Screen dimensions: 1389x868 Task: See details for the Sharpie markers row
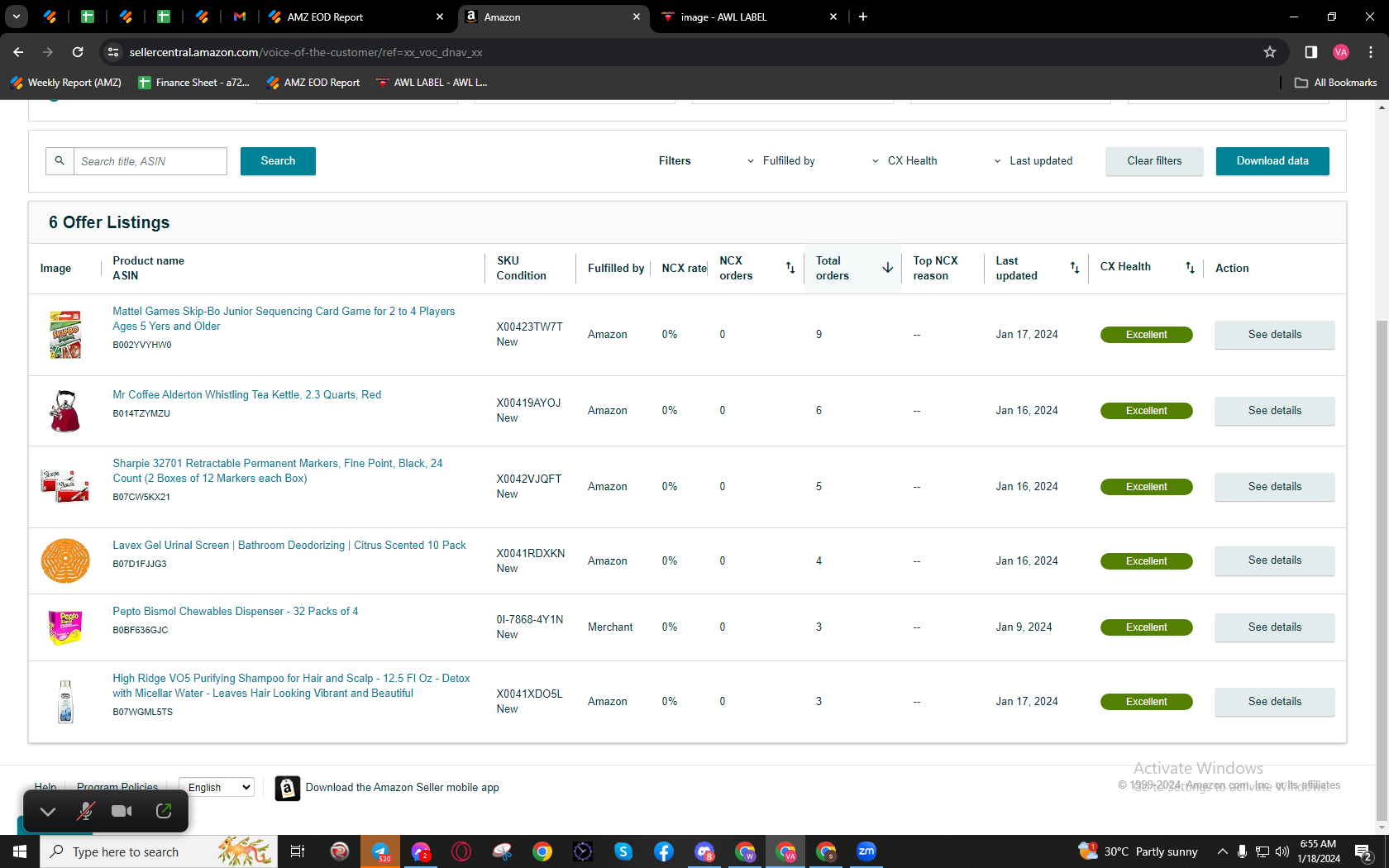coord(1275,487)
